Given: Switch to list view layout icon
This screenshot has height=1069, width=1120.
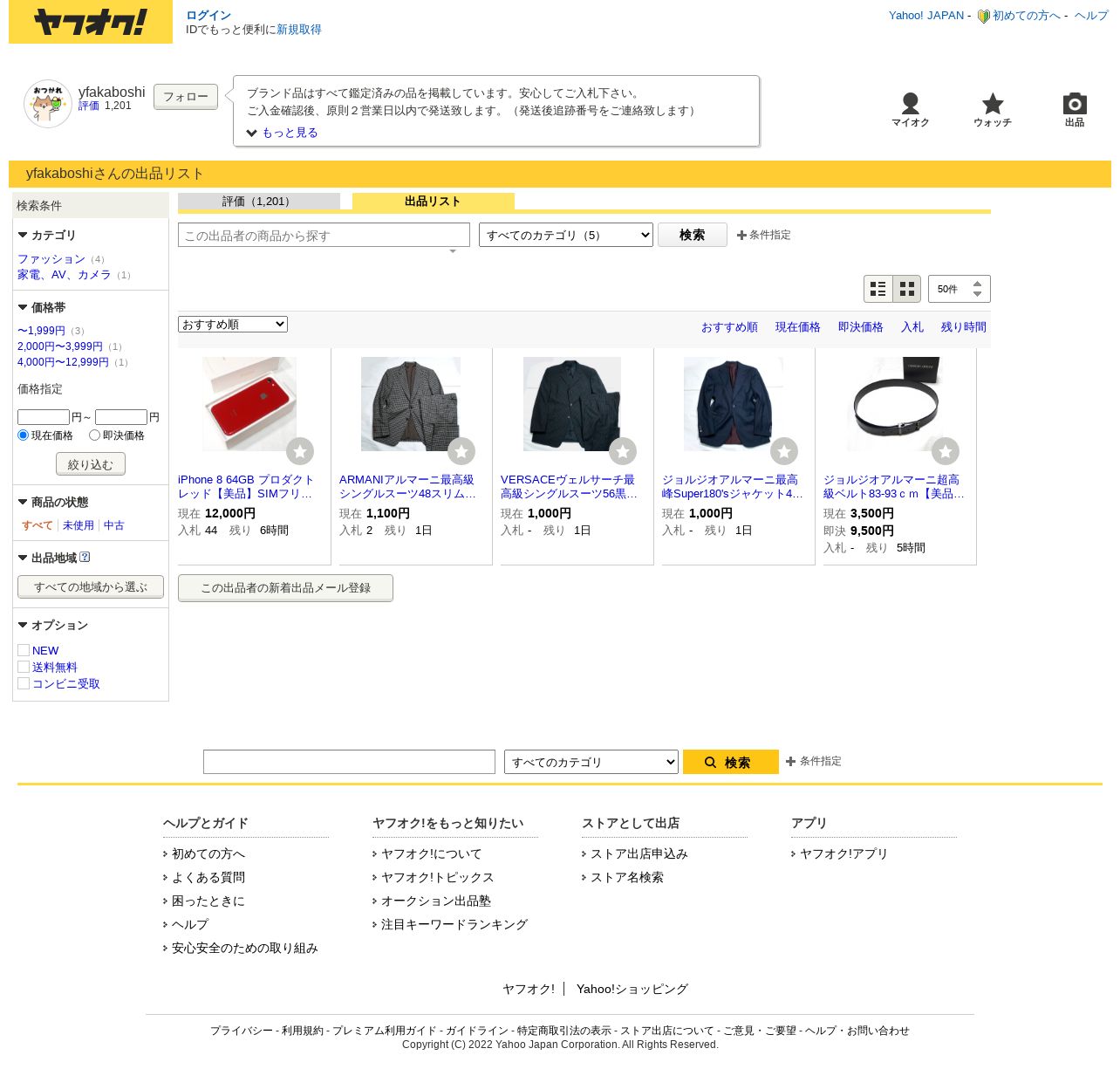Looking at the screenshot, I should click(878, 289).
